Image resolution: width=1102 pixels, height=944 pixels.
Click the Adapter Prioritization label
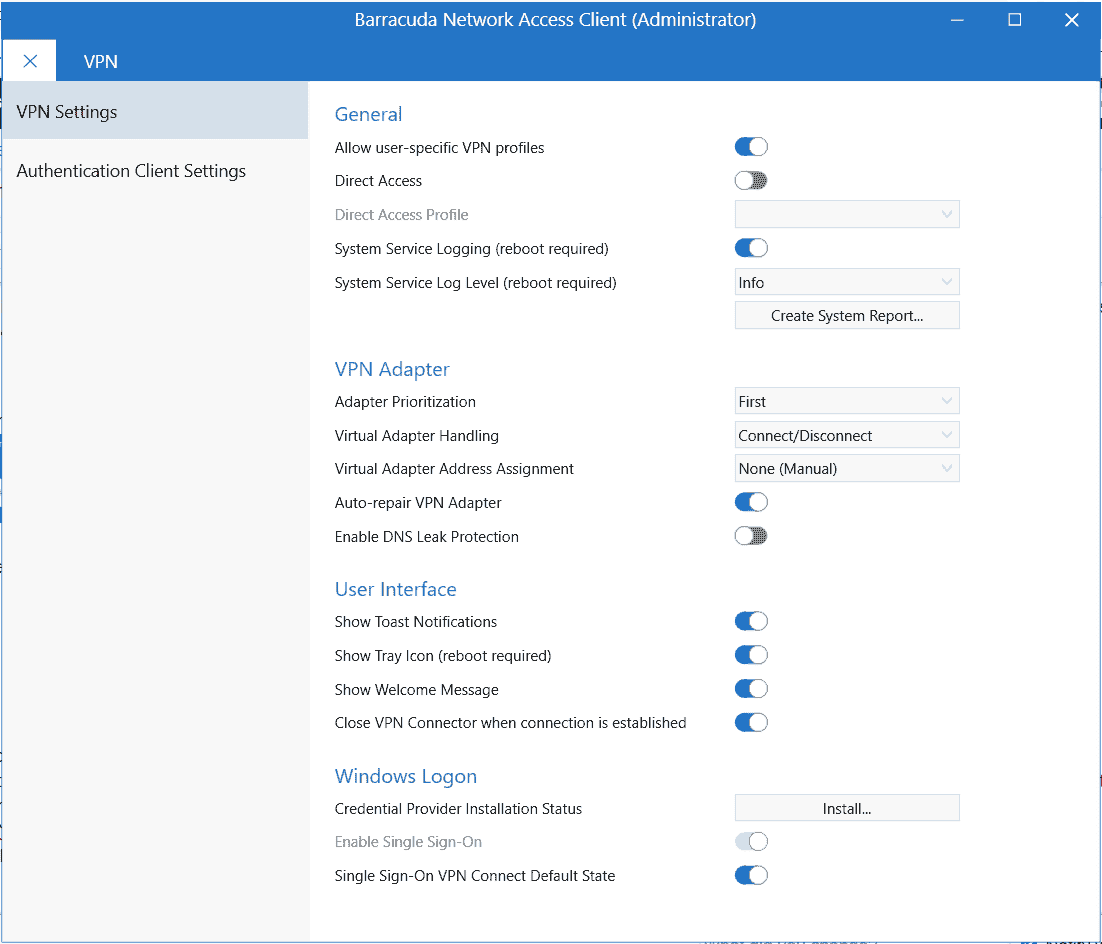[405, 401]
